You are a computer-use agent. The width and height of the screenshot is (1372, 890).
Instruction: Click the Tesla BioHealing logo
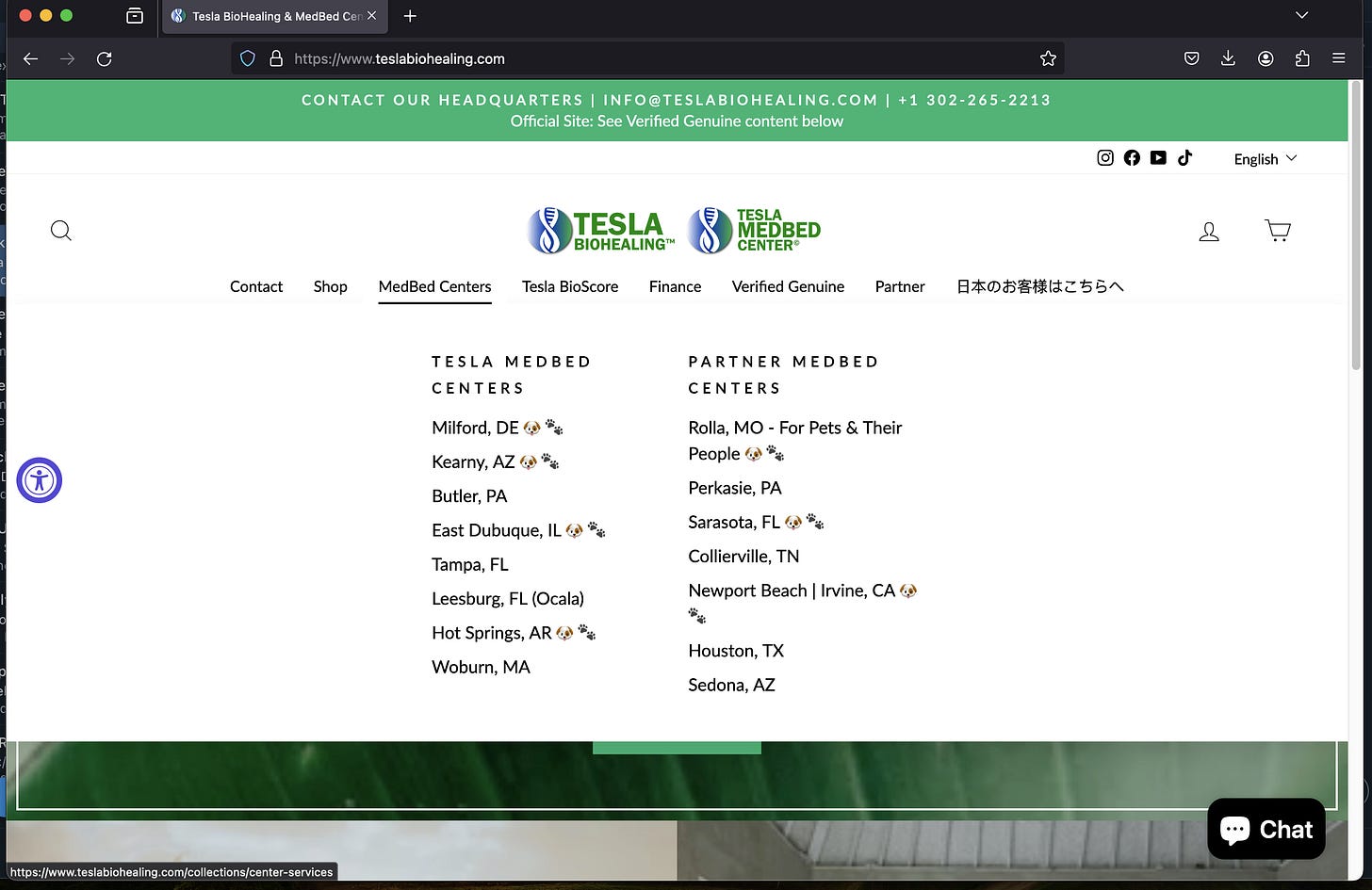point(601,231)
